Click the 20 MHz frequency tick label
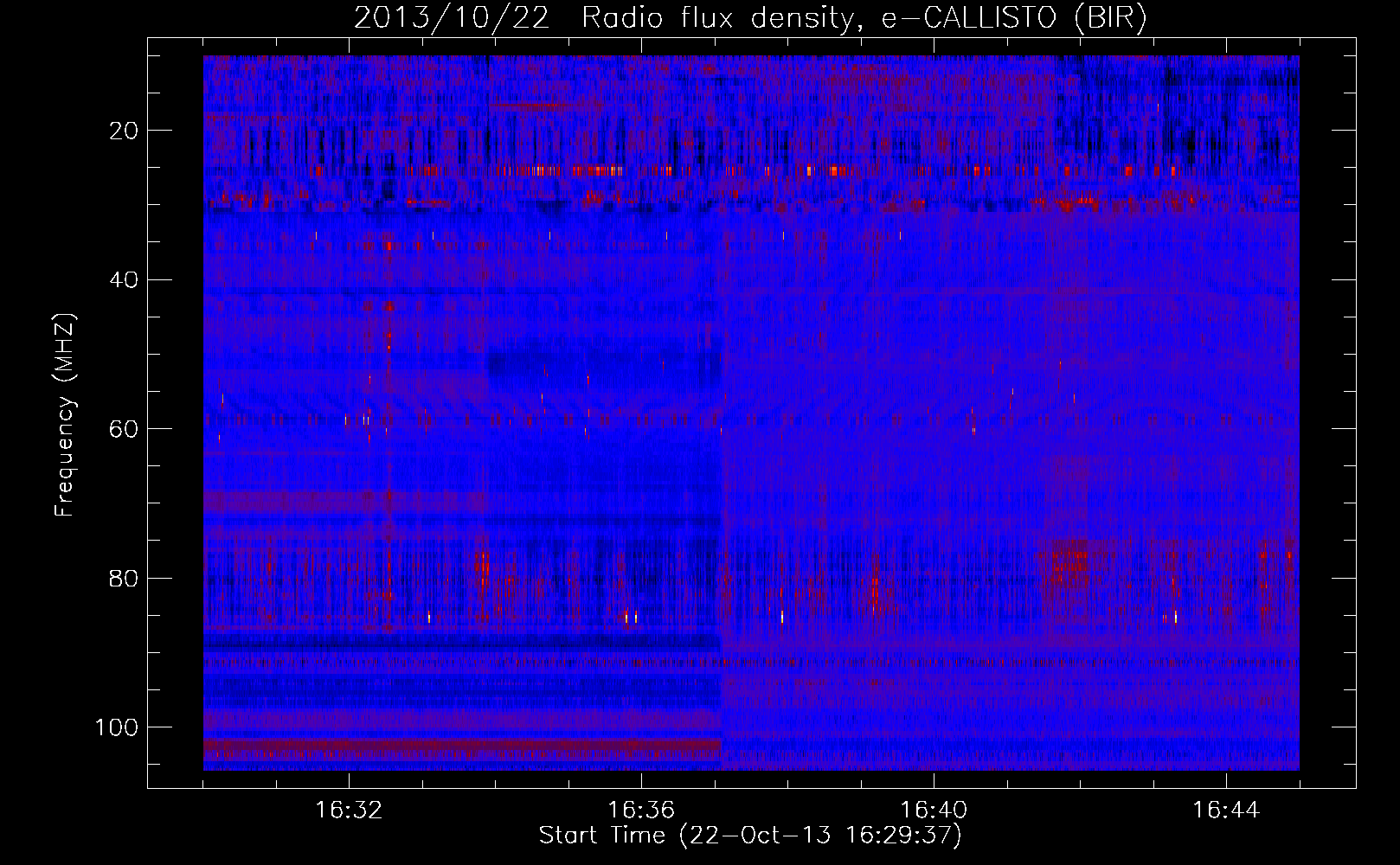This screenshot has height=865, width=1400. click(x=124, y=131)
